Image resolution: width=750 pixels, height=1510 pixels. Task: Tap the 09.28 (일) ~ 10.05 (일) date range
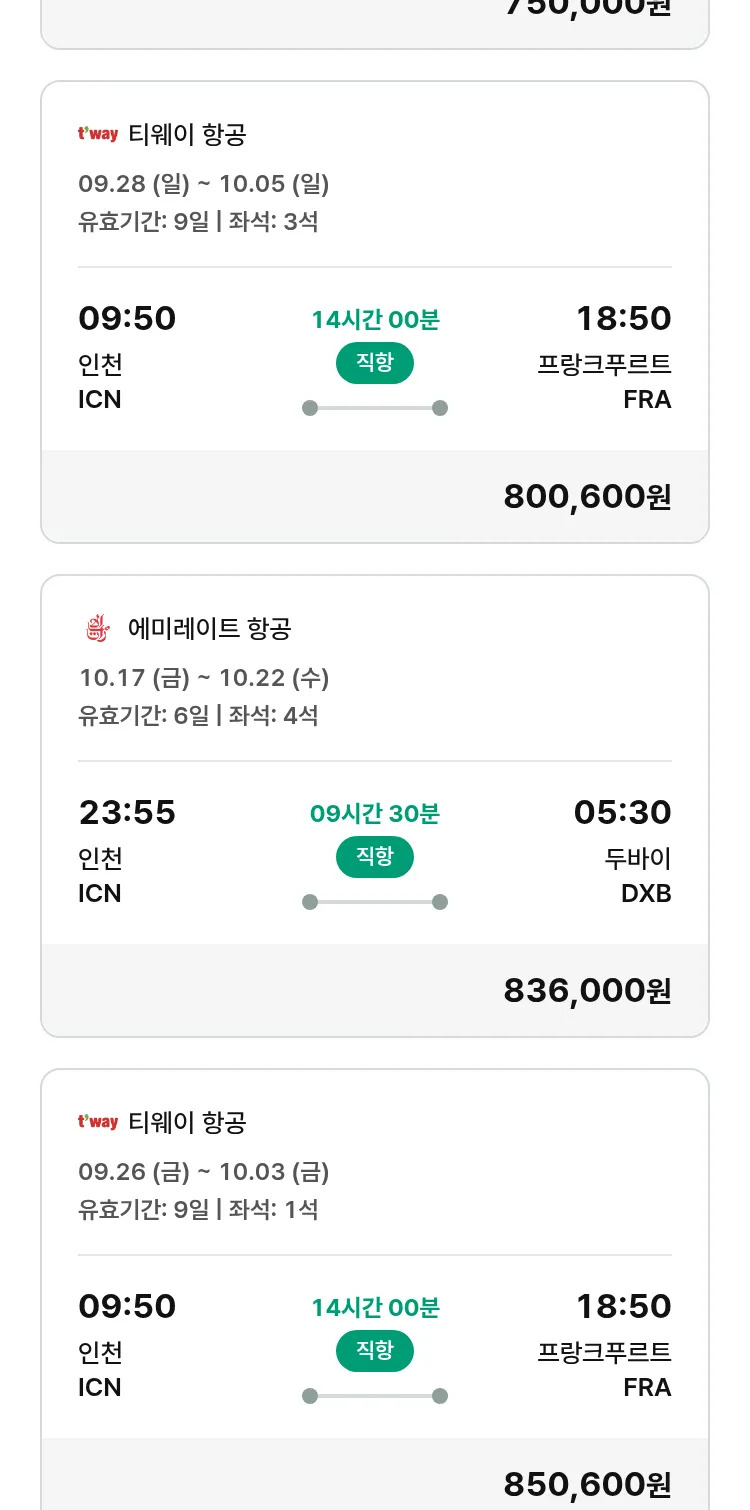(204, 184)
